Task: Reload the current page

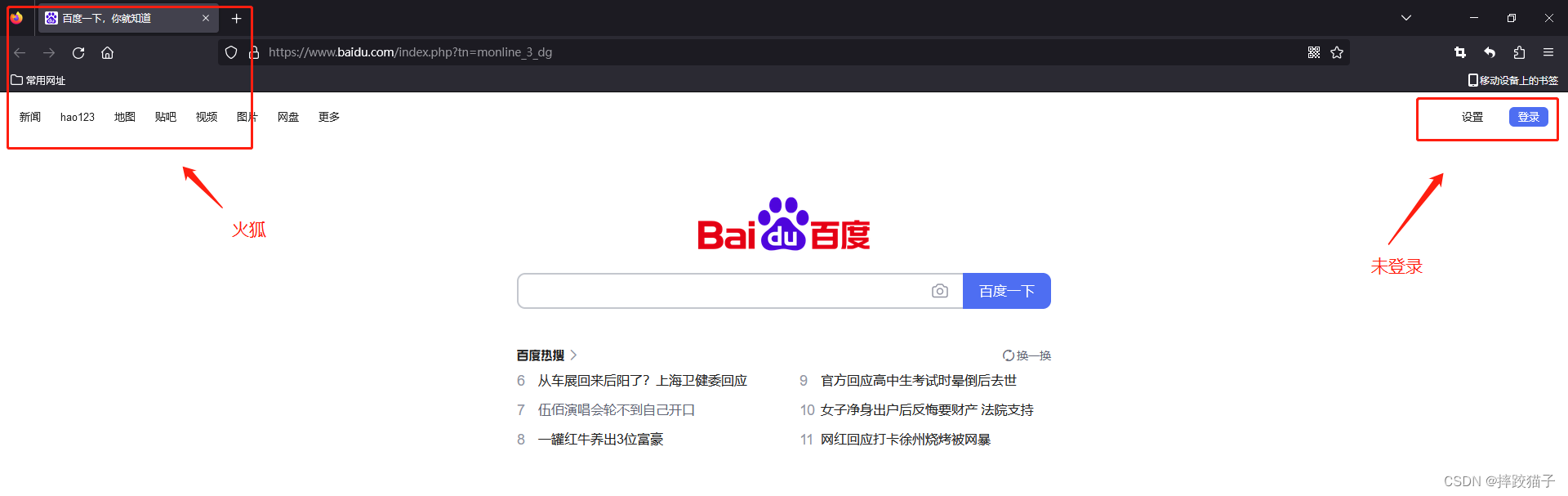Action: coord(78,52)
